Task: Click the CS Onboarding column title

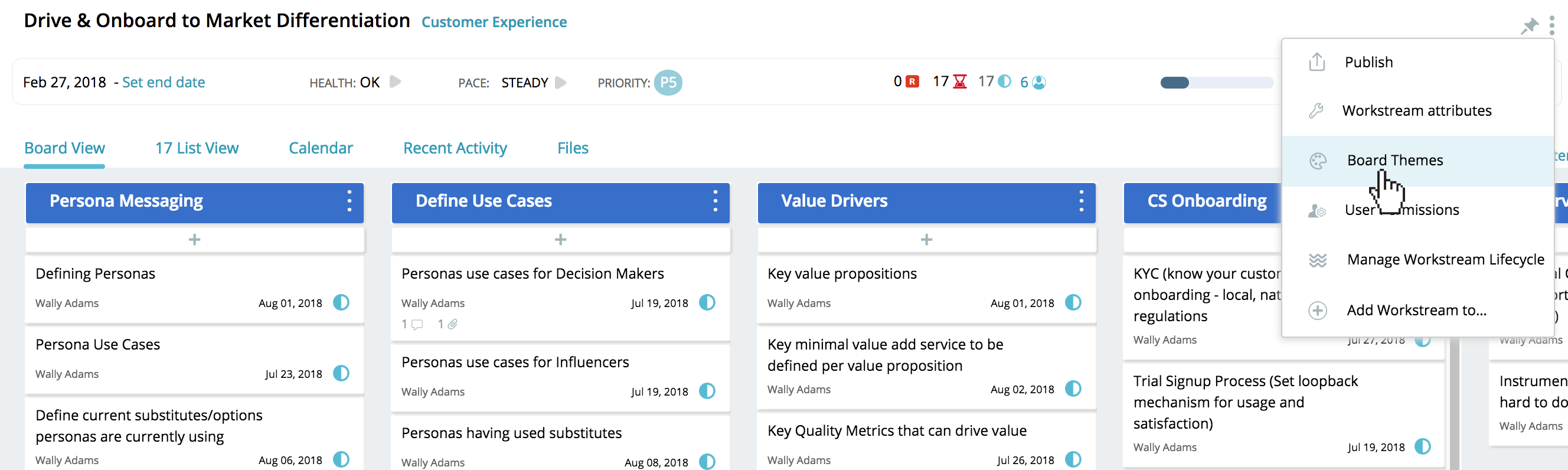Action: coord(1207,201)
